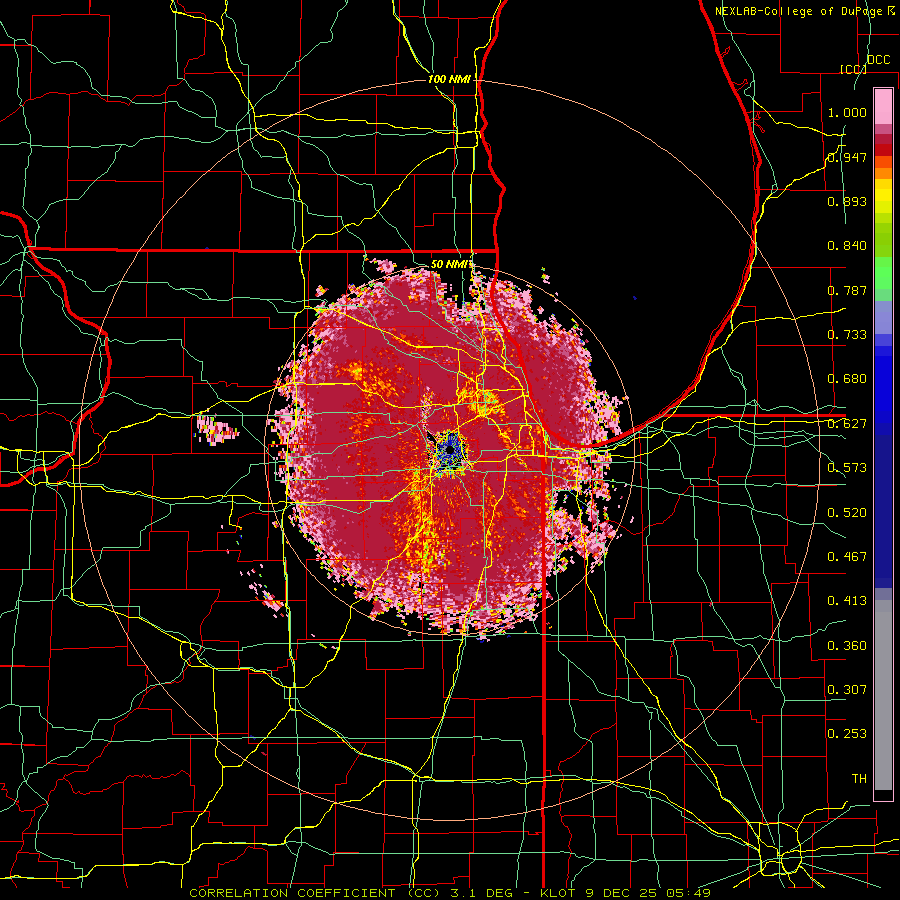Screen dimensions: 900x900
Task: Click the DCC label above the color scale
Action: click(x=878, y=60)
